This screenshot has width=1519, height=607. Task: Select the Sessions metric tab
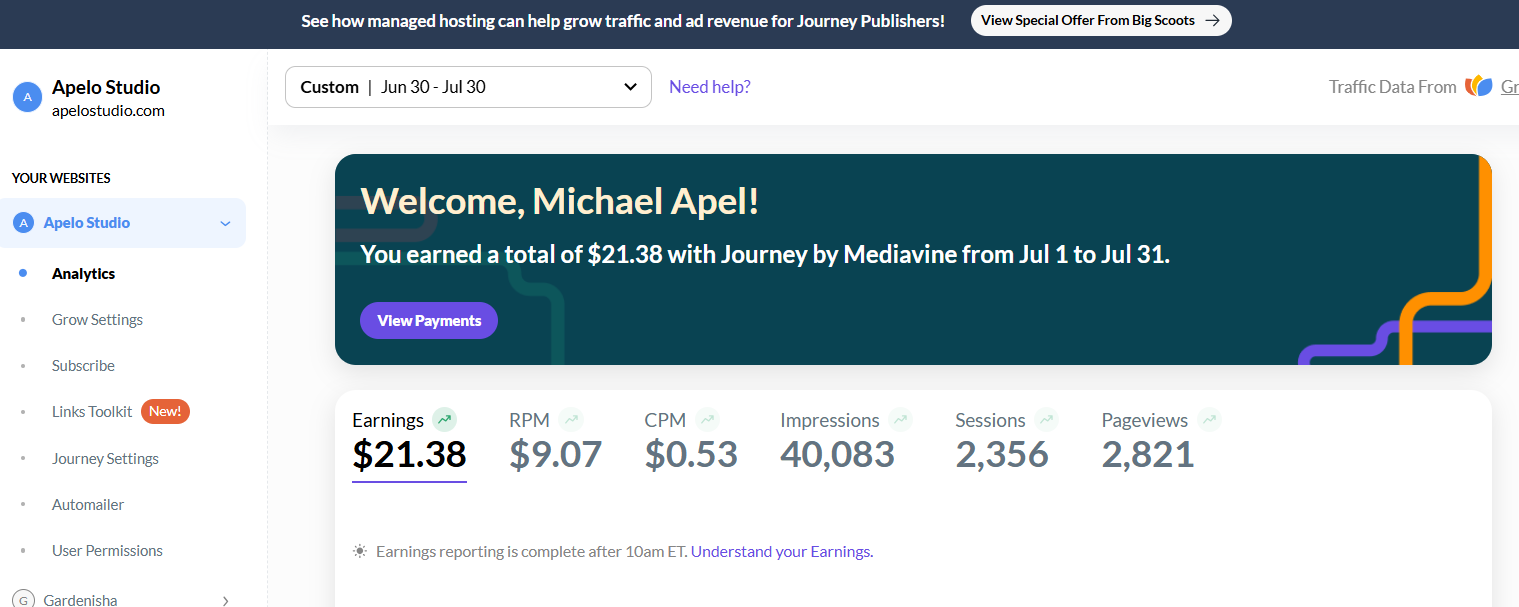(1006, 441)
